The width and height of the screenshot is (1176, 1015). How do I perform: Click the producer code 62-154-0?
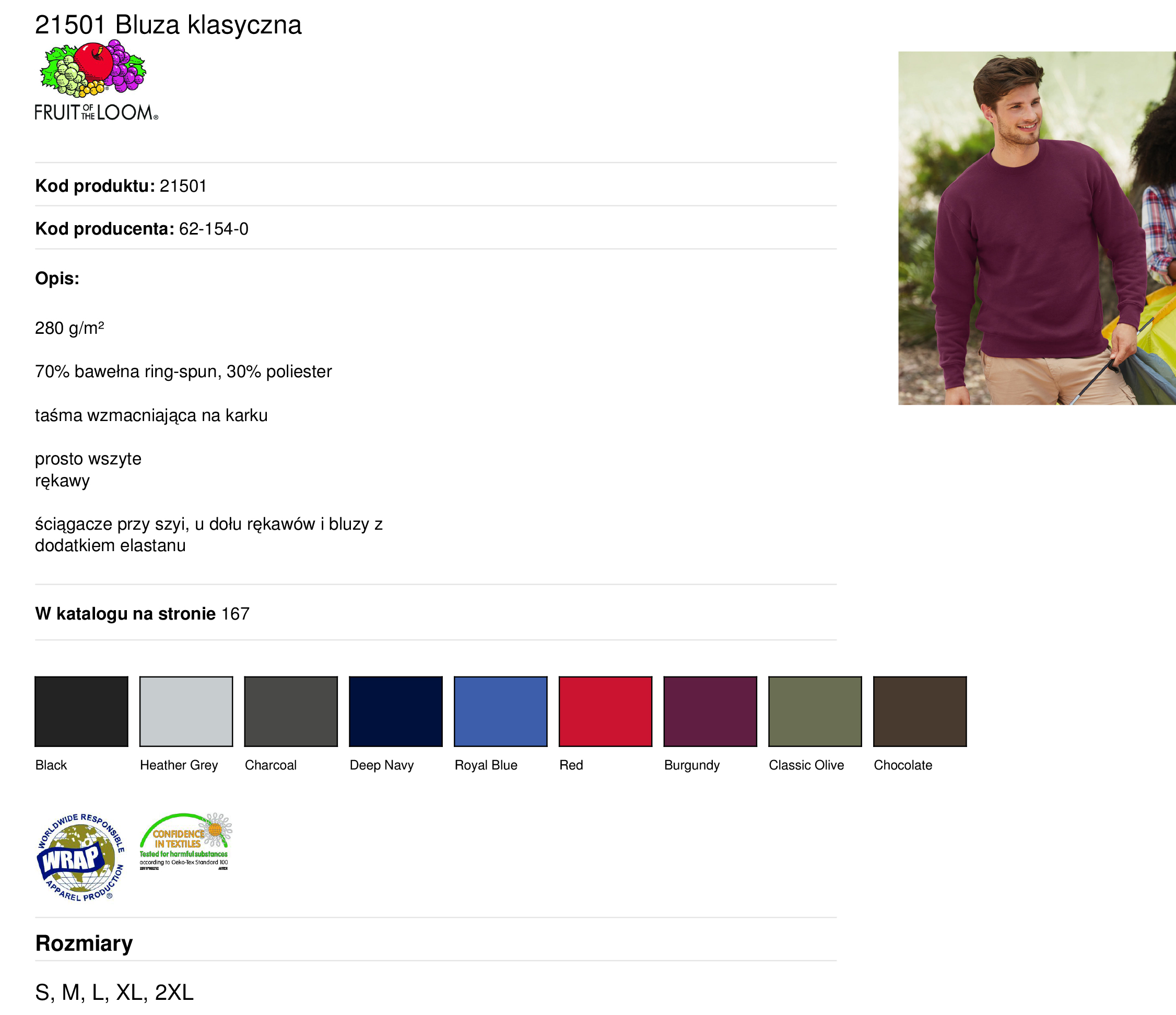click(214, 229)
